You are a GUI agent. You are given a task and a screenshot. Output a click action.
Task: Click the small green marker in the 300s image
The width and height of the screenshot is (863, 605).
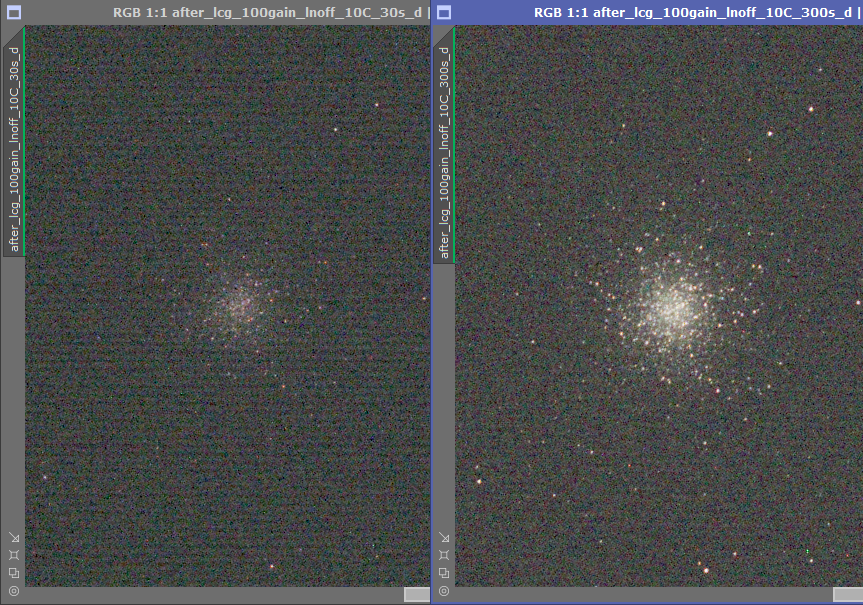pyautogui.click(x=807, y=551)
